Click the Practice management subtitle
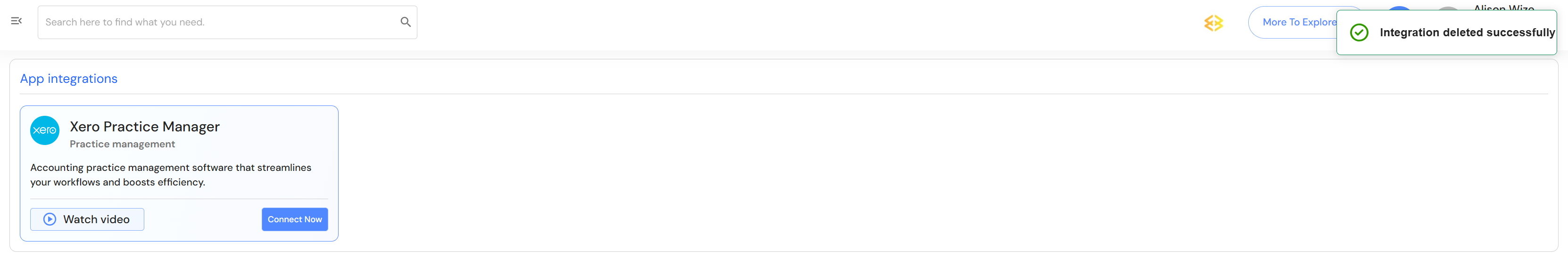1568x274 pixels. click(122, 144)
